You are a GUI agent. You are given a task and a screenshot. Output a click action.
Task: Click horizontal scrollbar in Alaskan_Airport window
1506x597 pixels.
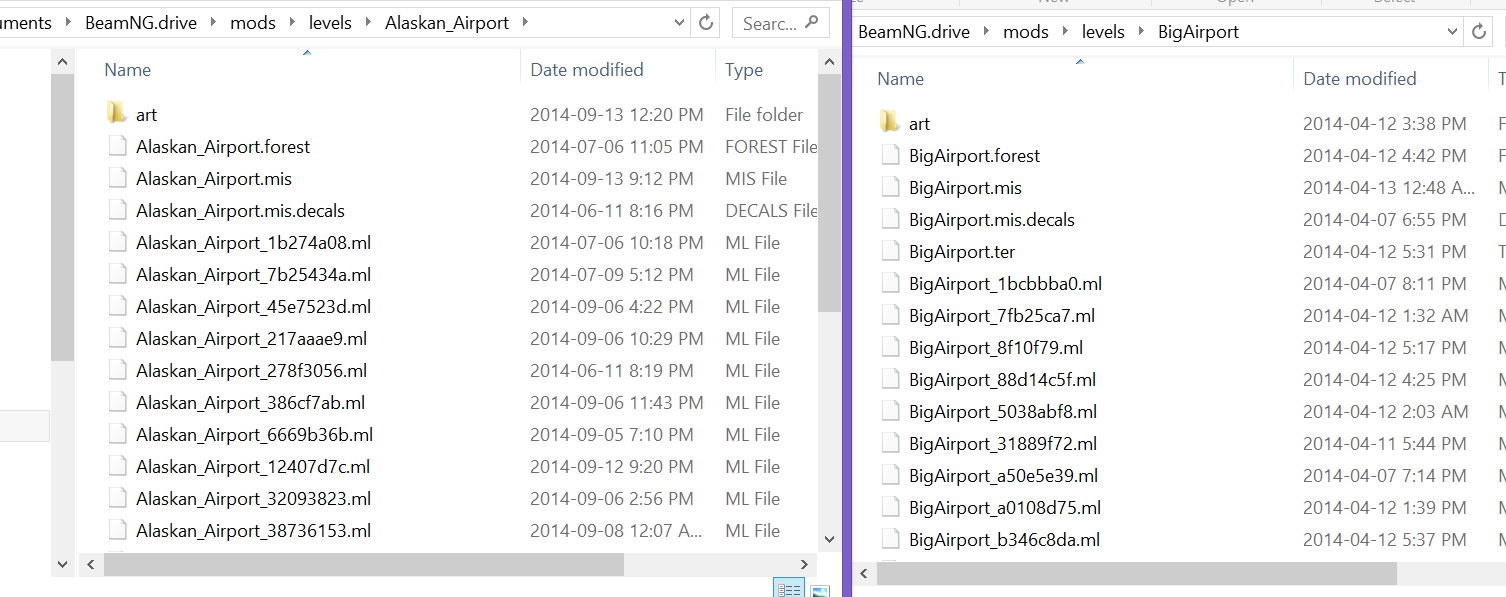364,565
